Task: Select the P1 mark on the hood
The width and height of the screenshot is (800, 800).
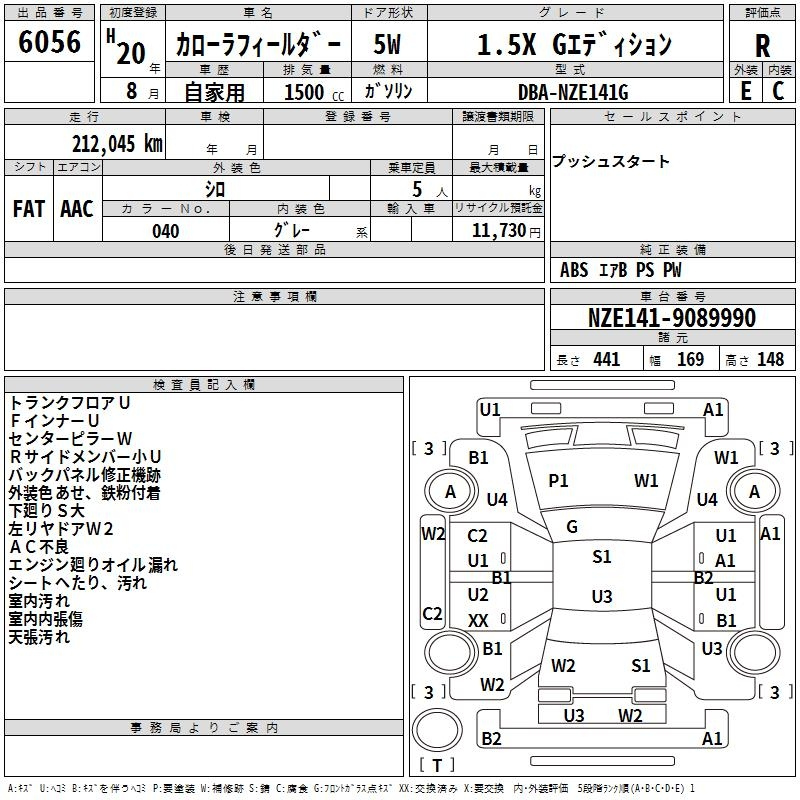Action: click(x=558, y=481)
